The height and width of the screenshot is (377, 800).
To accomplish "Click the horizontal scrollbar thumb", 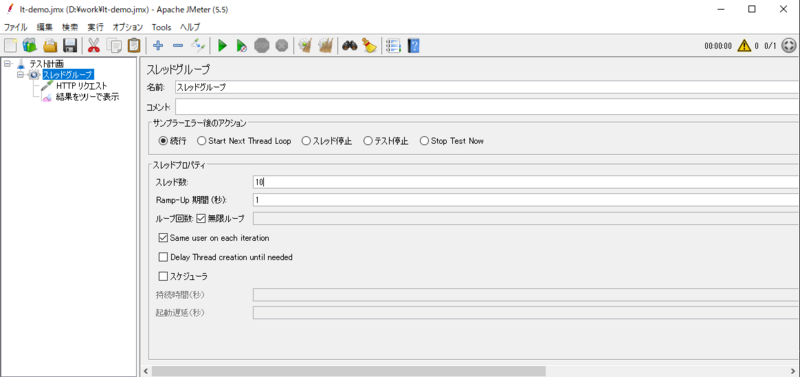I will [348, 371].
